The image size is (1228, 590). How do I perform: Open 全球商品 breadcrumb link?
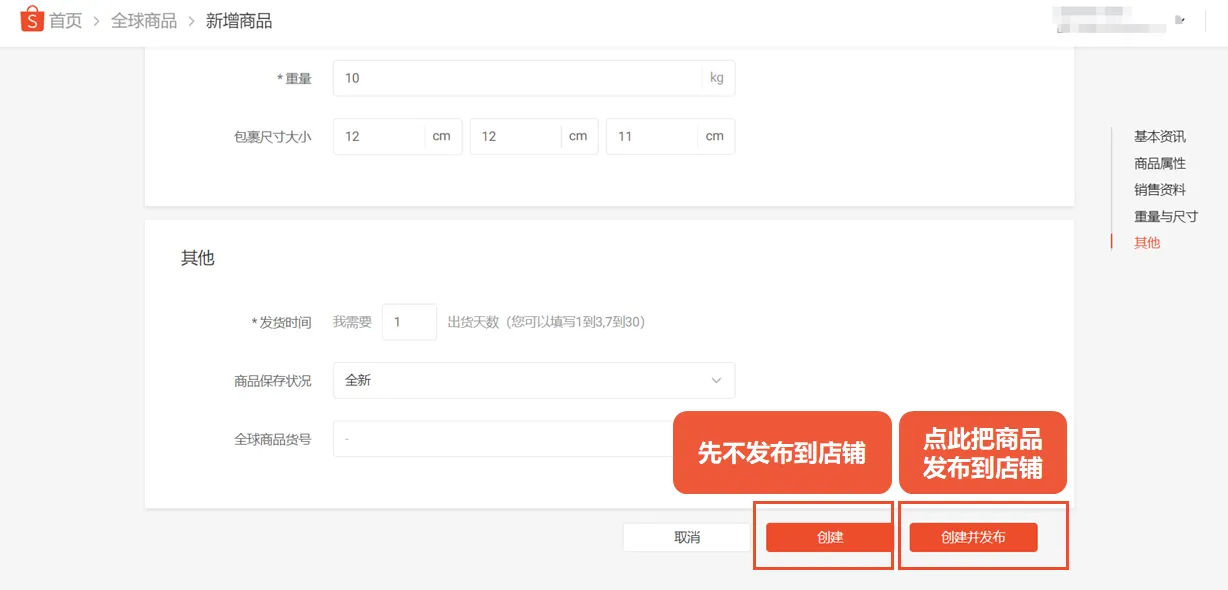144,21
